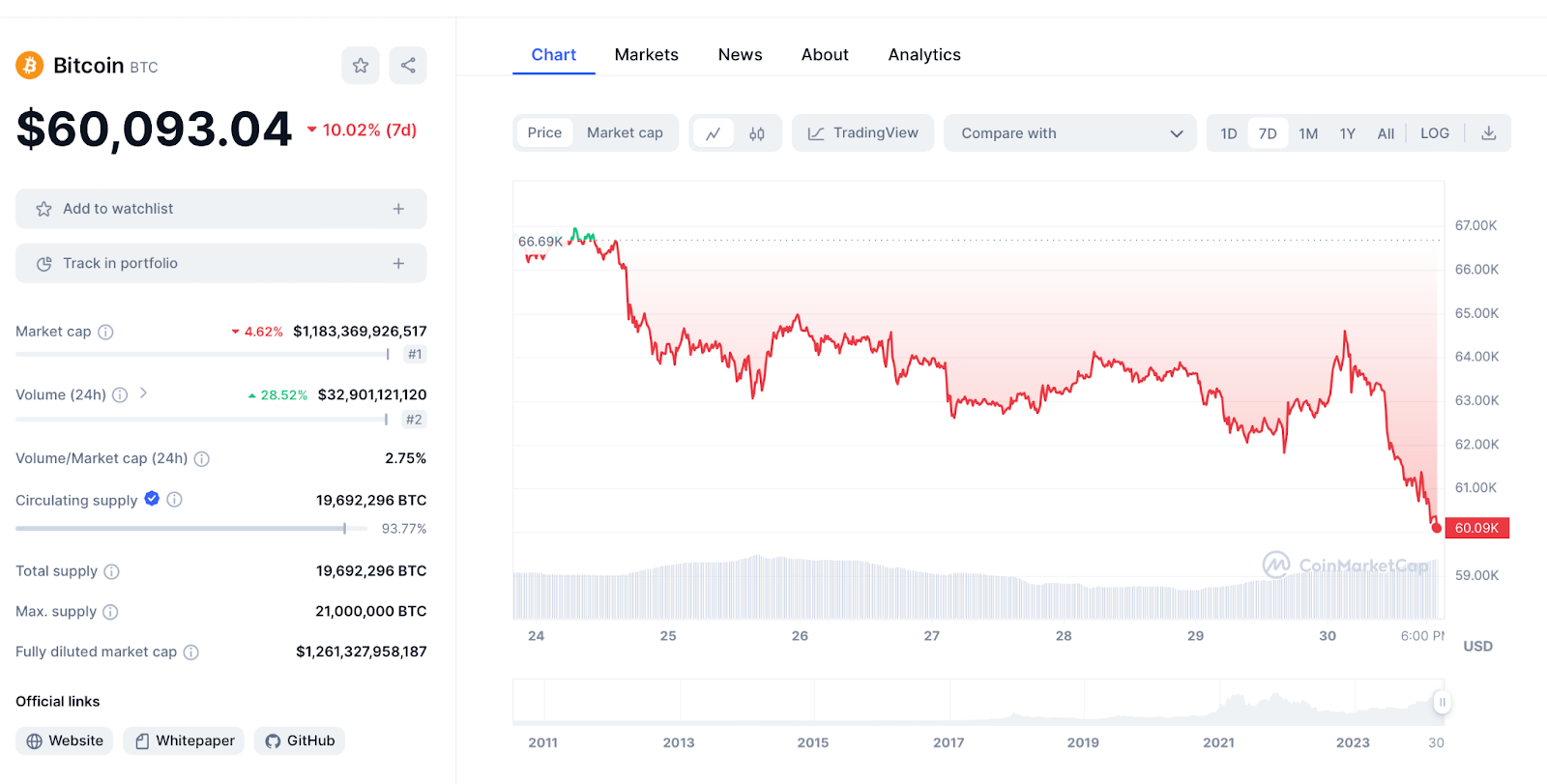Open Volume (24h) info tooltip icon
The image size is (1547, 784).
point(120,394)
